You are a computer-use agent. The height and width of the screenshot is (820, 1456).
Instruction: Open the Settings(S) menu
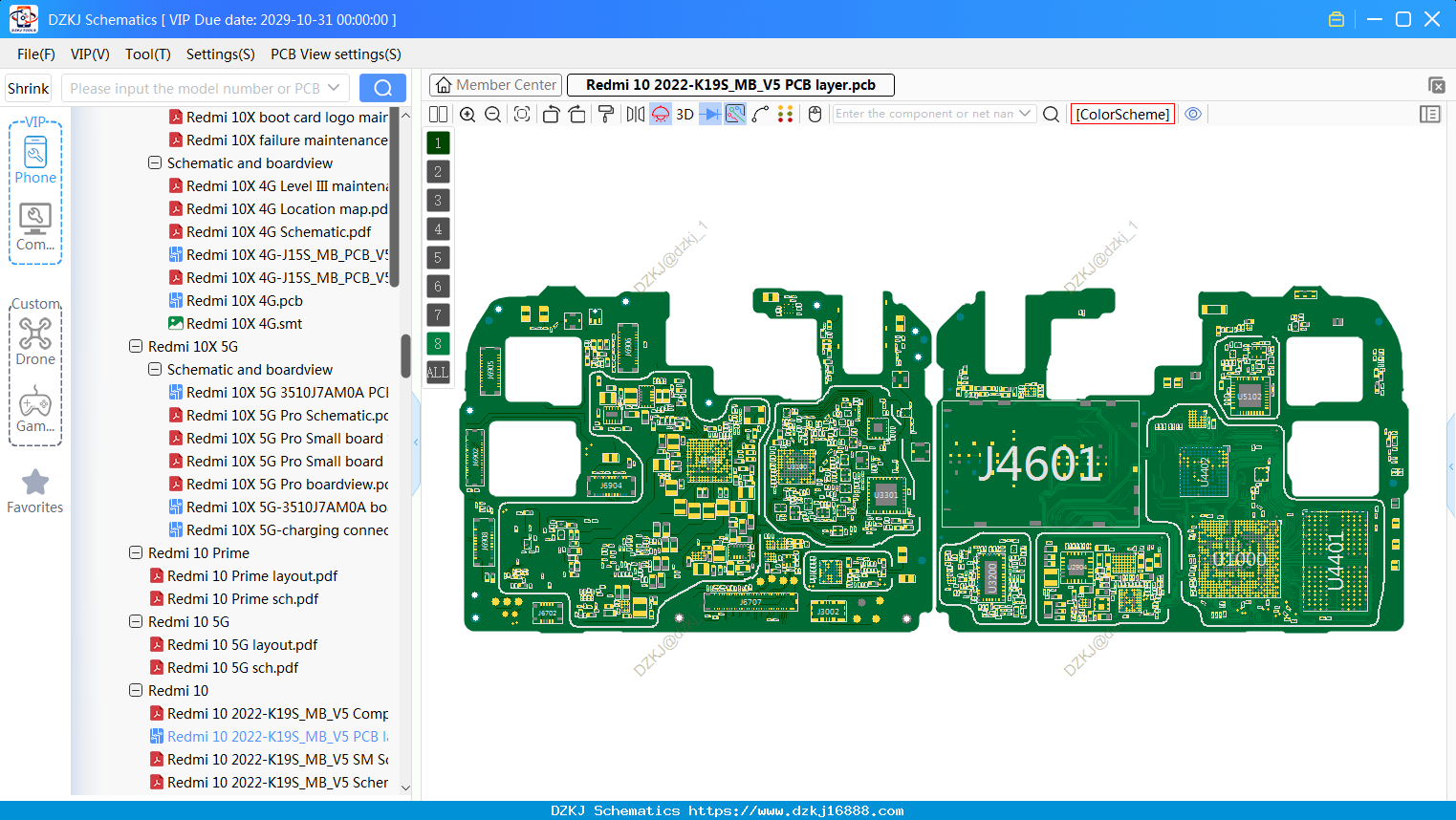pyautogui.click(x=221, y=54)
